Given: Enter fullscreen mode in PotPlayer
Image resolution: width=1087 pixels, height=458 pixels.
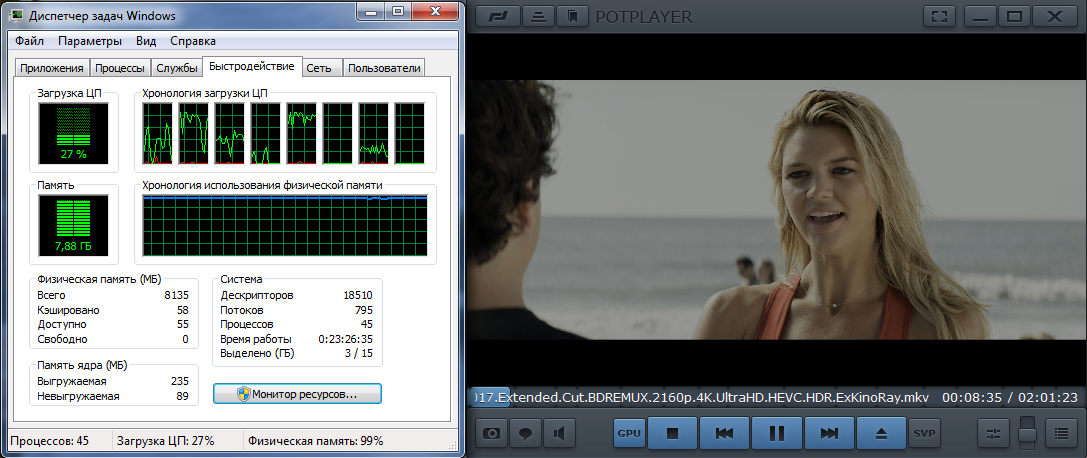Looking at the screenshot, I should pos(938,16).
